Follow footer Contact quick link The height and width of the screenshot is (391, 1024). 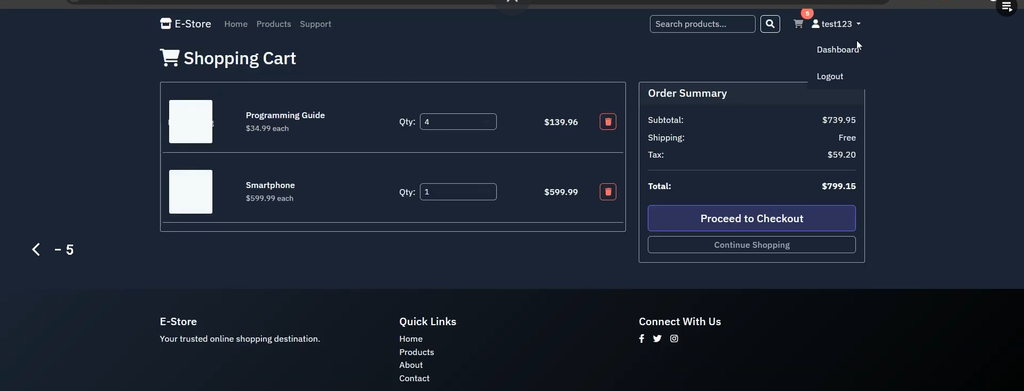tap(414, 379)
